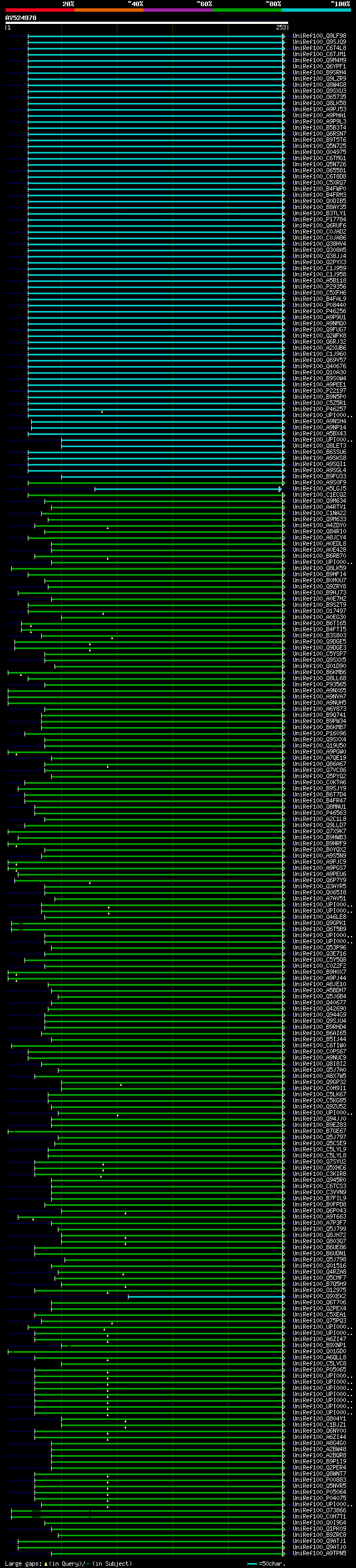The height and width of the screenshot is (1568, 356).
Task: Select the label UniRef100_B9HFI4
Action: click(319, 574)
